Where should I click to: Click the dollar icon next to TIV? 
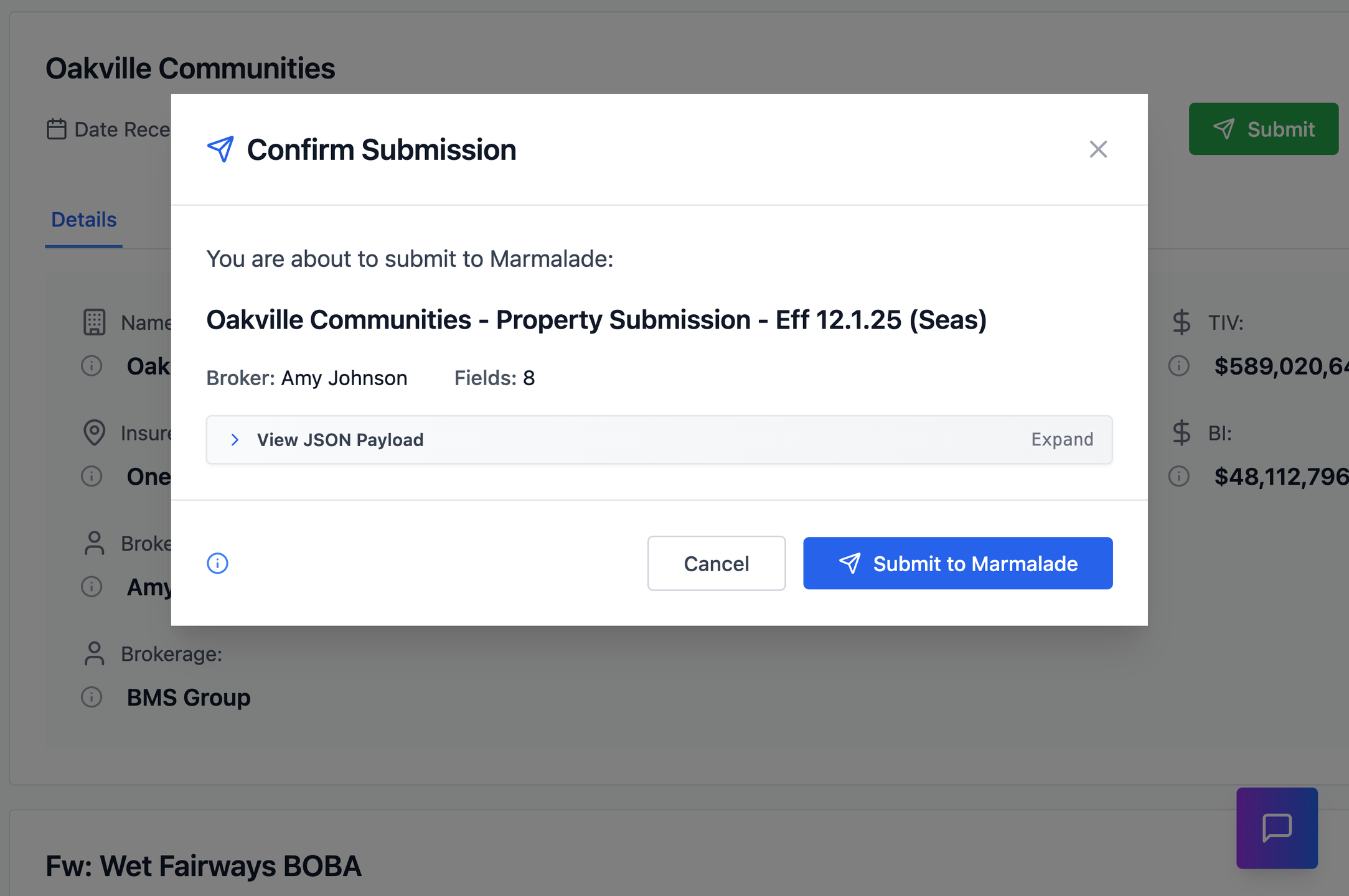click(x=1181, y=322)
